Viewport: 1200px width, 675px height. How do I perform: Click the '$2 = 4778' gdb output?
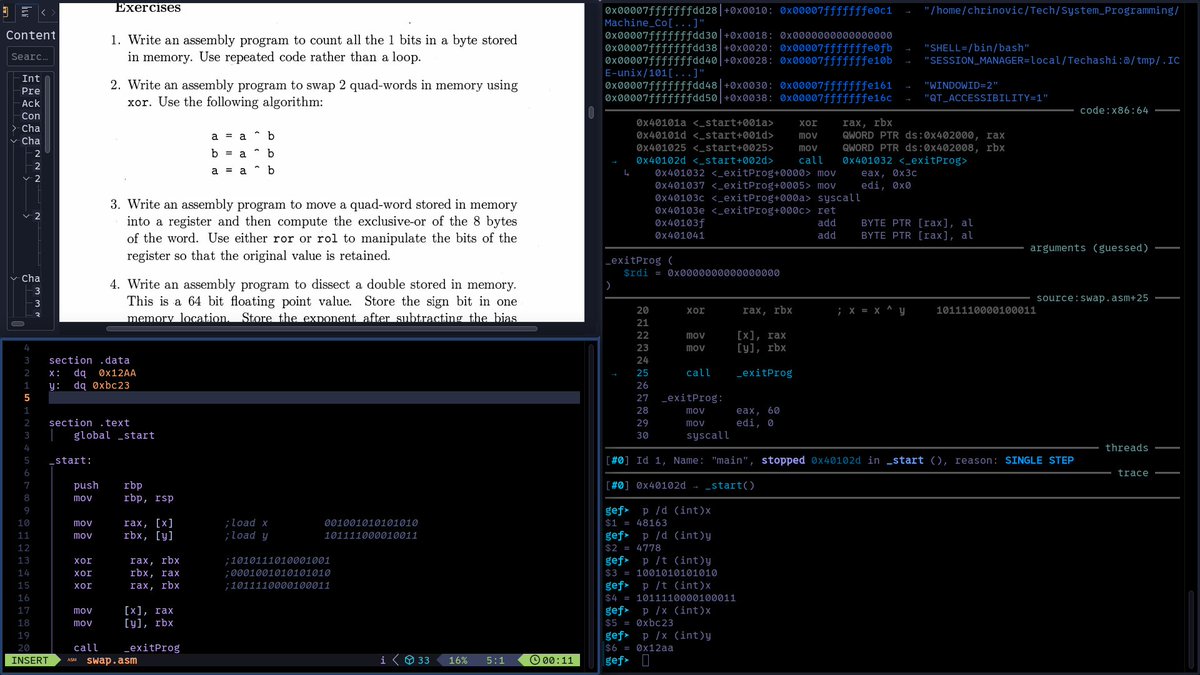pyautogui.click(x=634, y=547)
